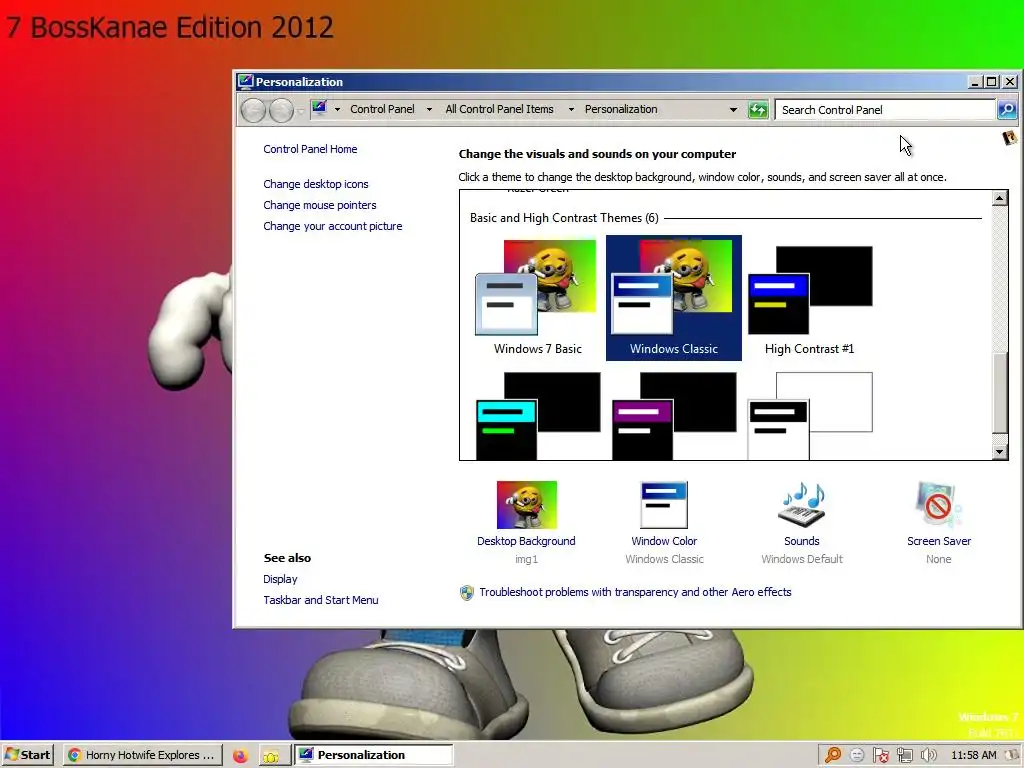The height and width of the screenshot is (768, 1024).
Task: Select the Windows Classic theme
Action: tap(673, 298)
